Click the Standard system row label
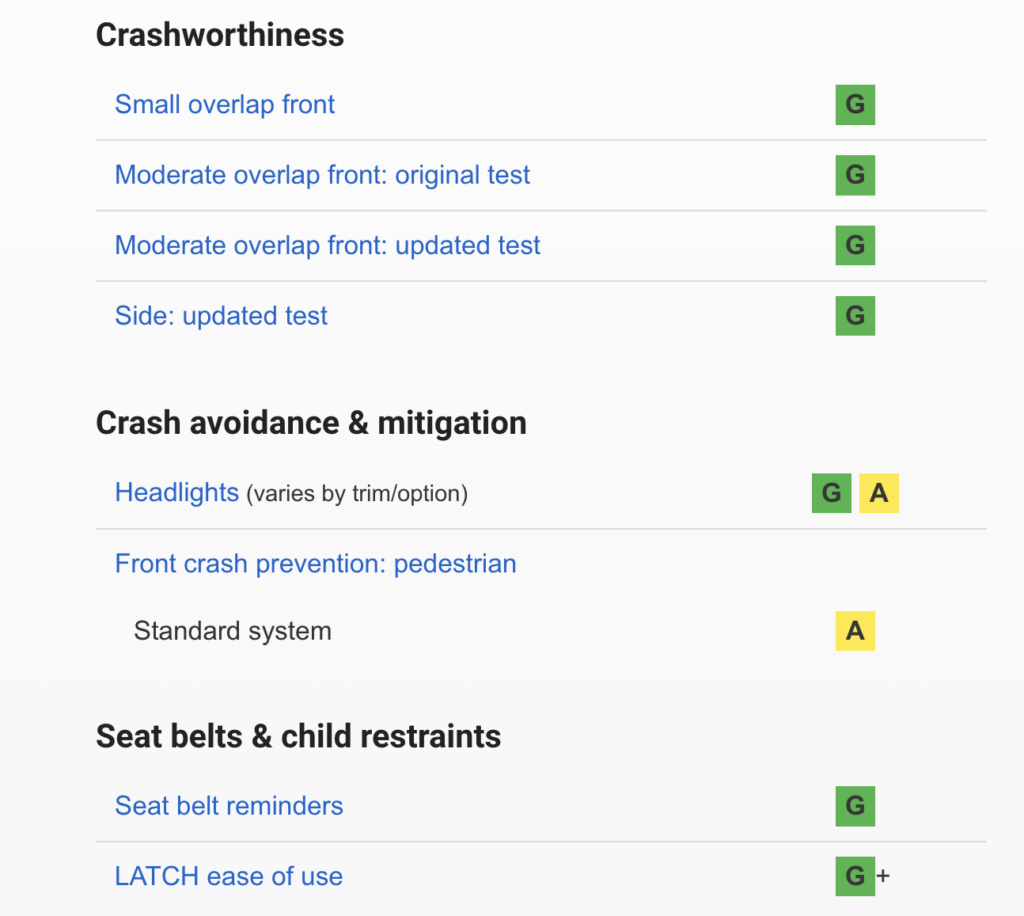This screenshot has width=1024, height=916. pyautogui.click(x=232, y=631)
